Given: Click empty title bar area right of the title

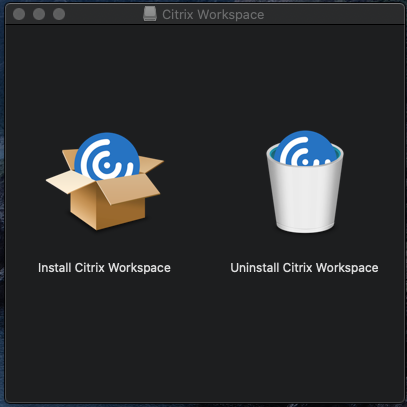Looking at the screenshot, I should [x=333, y=15].
